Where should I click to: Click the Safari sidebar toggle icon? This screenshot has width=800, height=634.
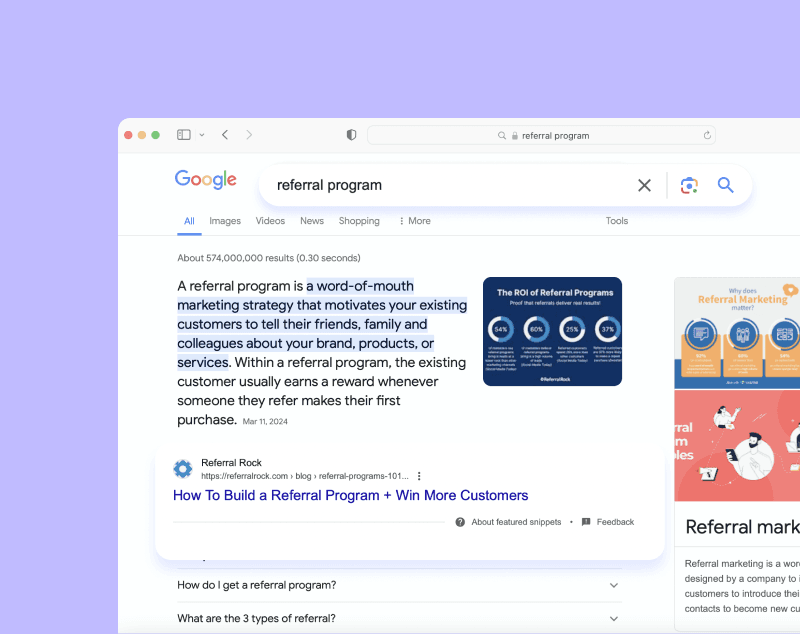(184, 135)
